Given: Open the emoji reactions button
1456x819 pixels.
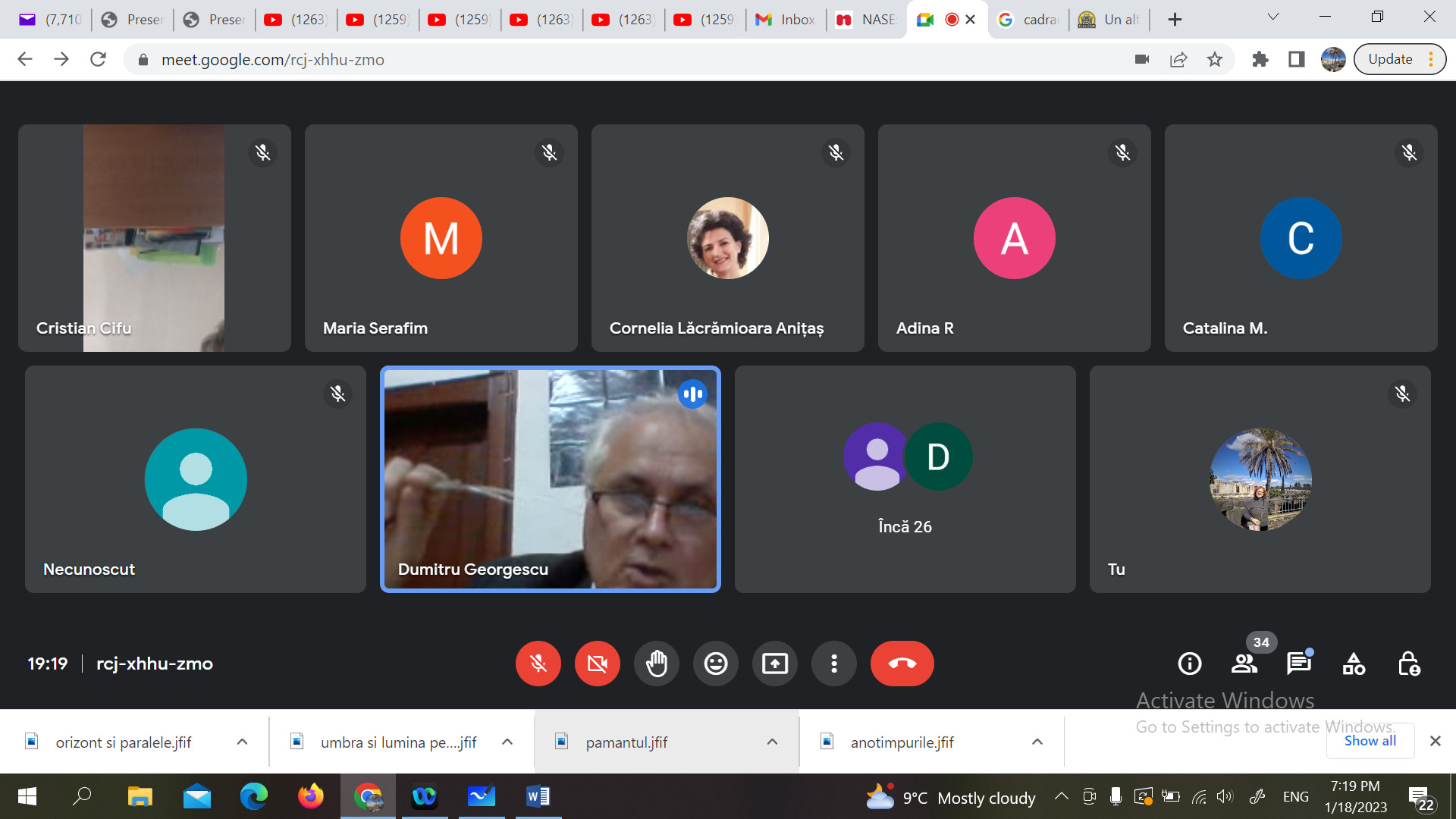Looking at the screenshot, I should 716,664.
